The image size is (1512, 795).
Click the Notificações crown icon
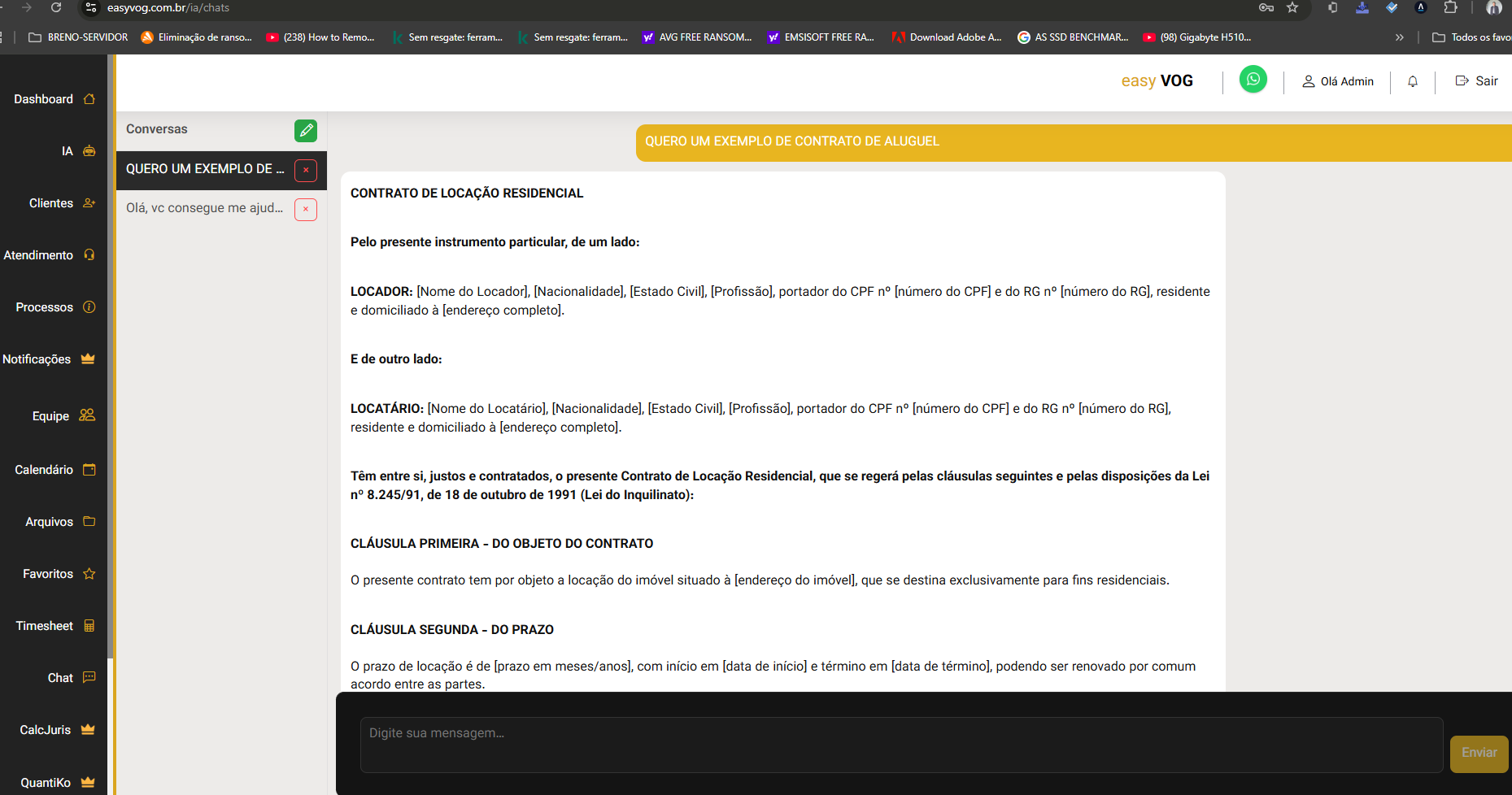coord(88,359)
